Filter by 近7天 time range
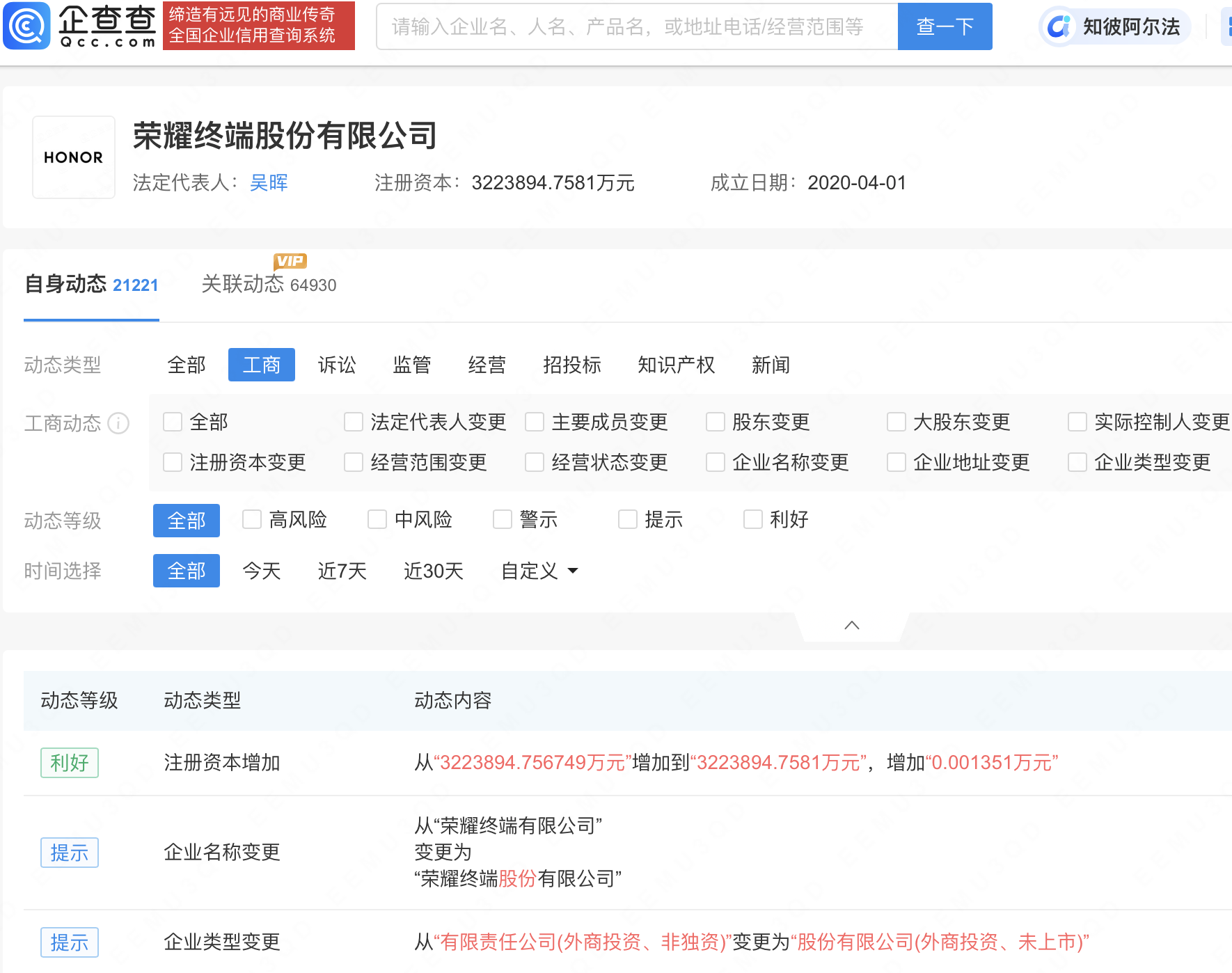Screen dimensions: 1232x973 [x=342, y=571]
